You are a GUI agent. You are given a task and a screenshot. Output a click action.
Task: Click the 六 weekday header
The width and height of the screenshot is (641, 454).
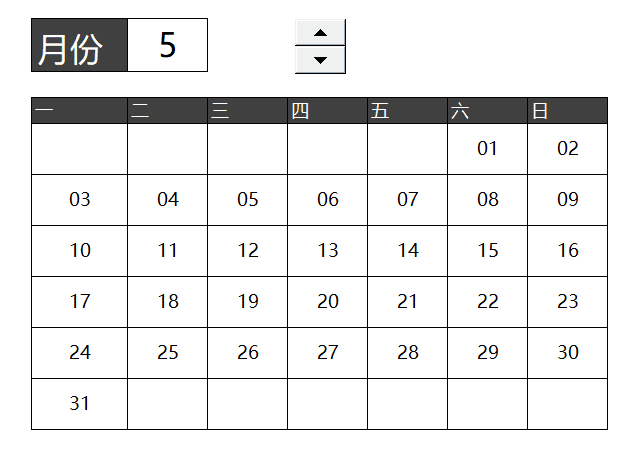[487, 110]
